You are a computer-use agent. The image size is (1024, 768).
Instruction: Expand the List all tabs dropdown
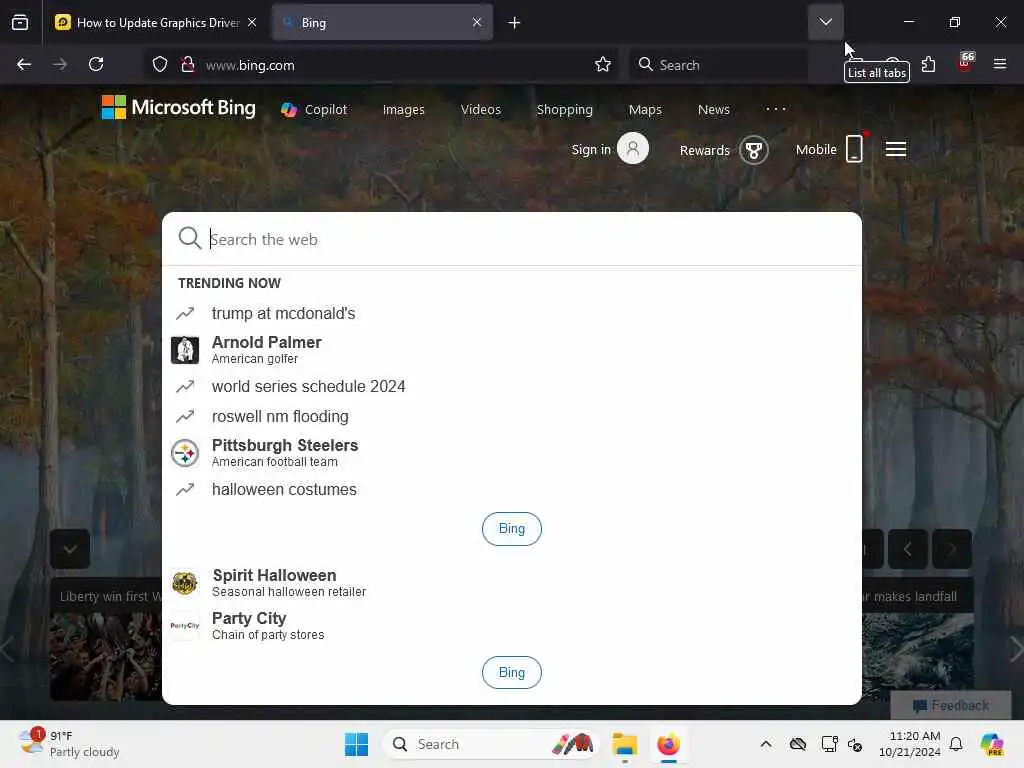point(825,22)
